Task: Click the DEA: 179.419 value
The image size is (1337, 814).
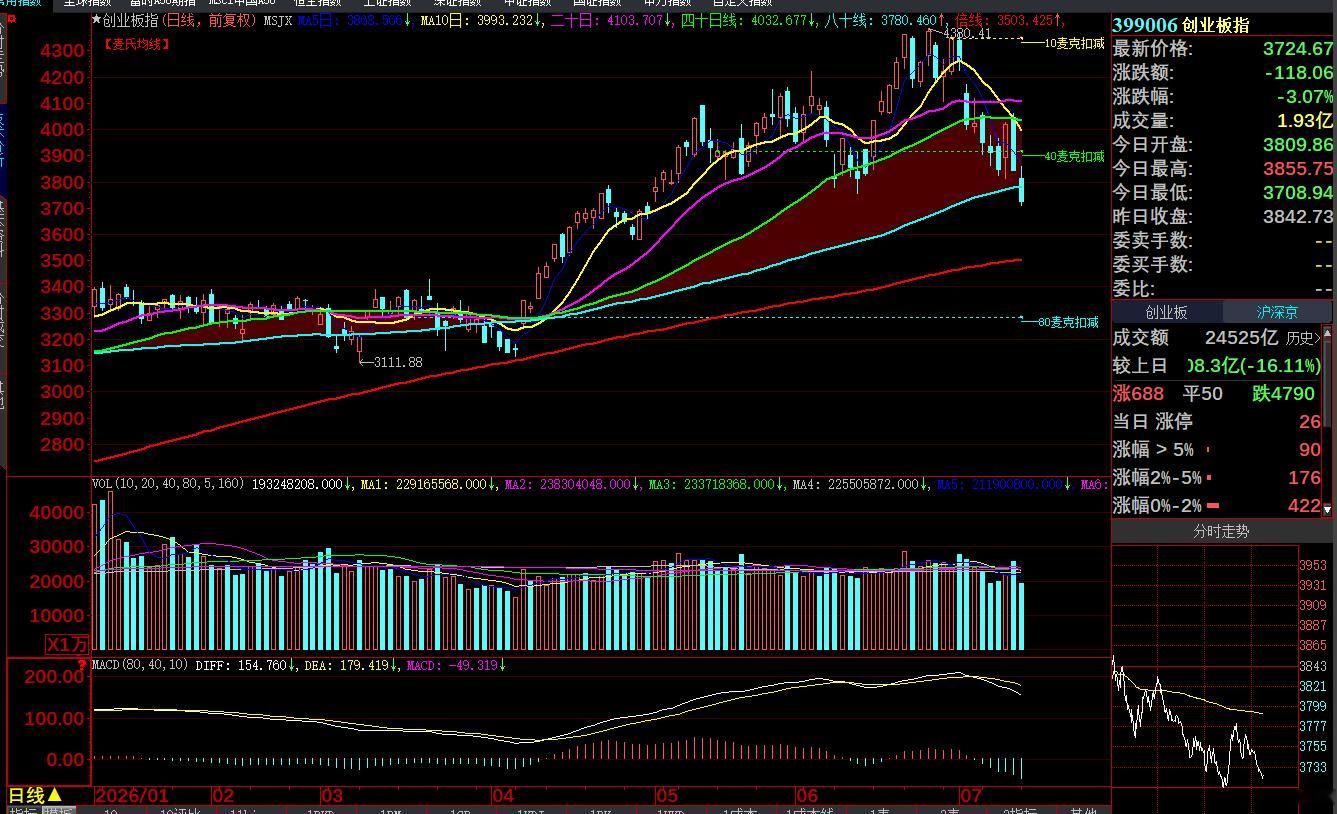Action: coord(351,665)
